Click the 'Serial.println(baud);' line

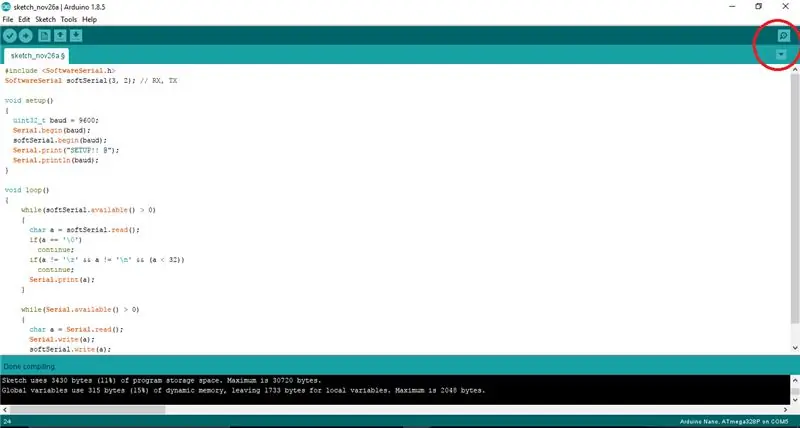tap(56, 160)
